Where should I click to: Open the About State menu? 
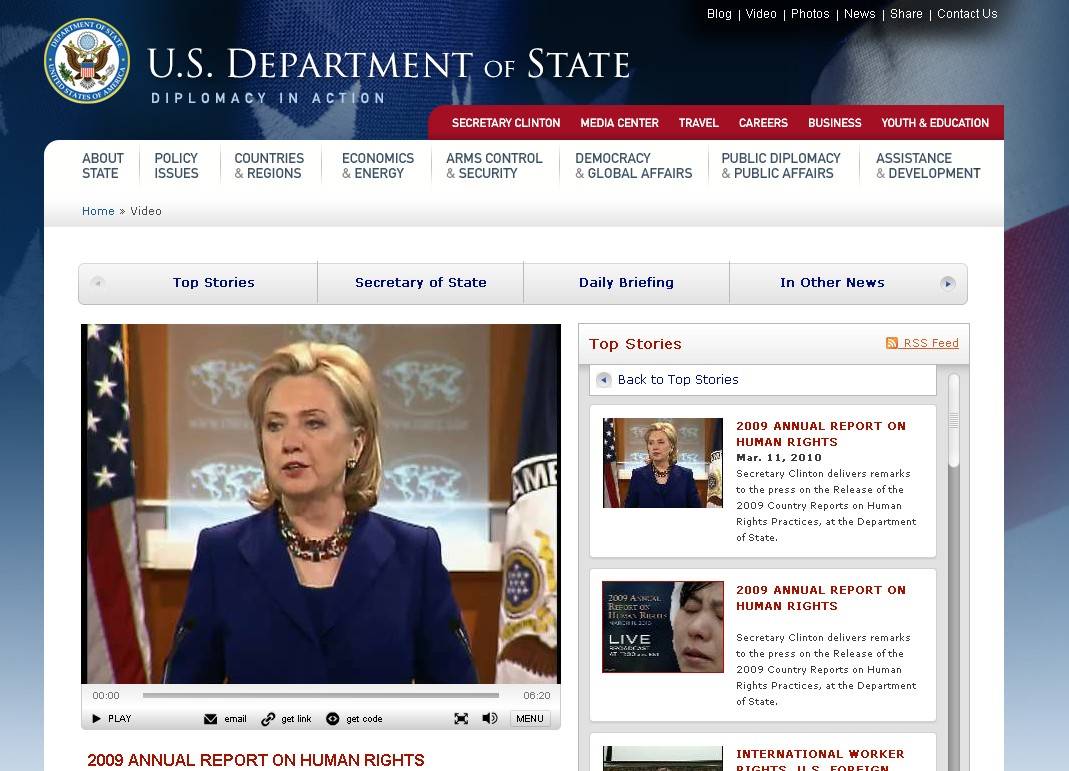click(103, 166)
